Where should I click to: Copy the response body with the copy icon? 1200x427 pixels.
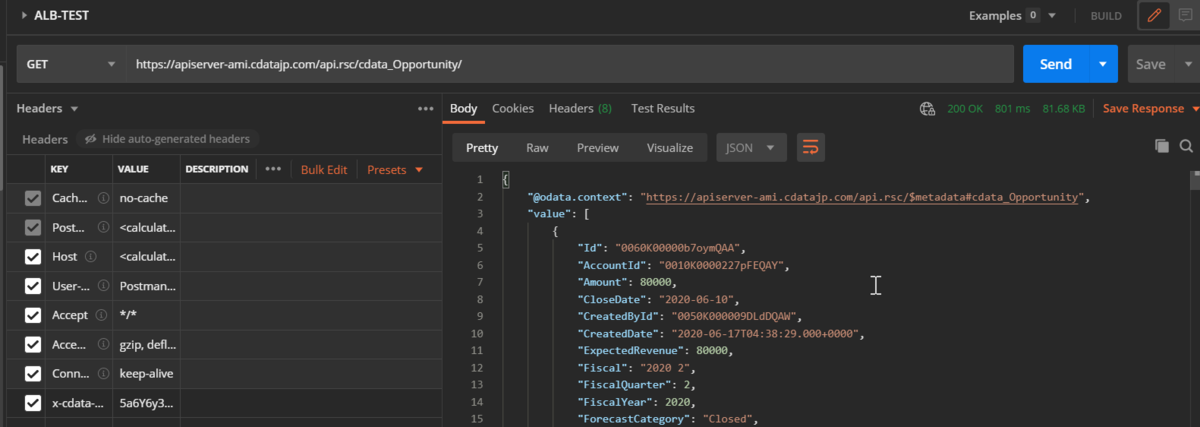[x=1161, y=146]
